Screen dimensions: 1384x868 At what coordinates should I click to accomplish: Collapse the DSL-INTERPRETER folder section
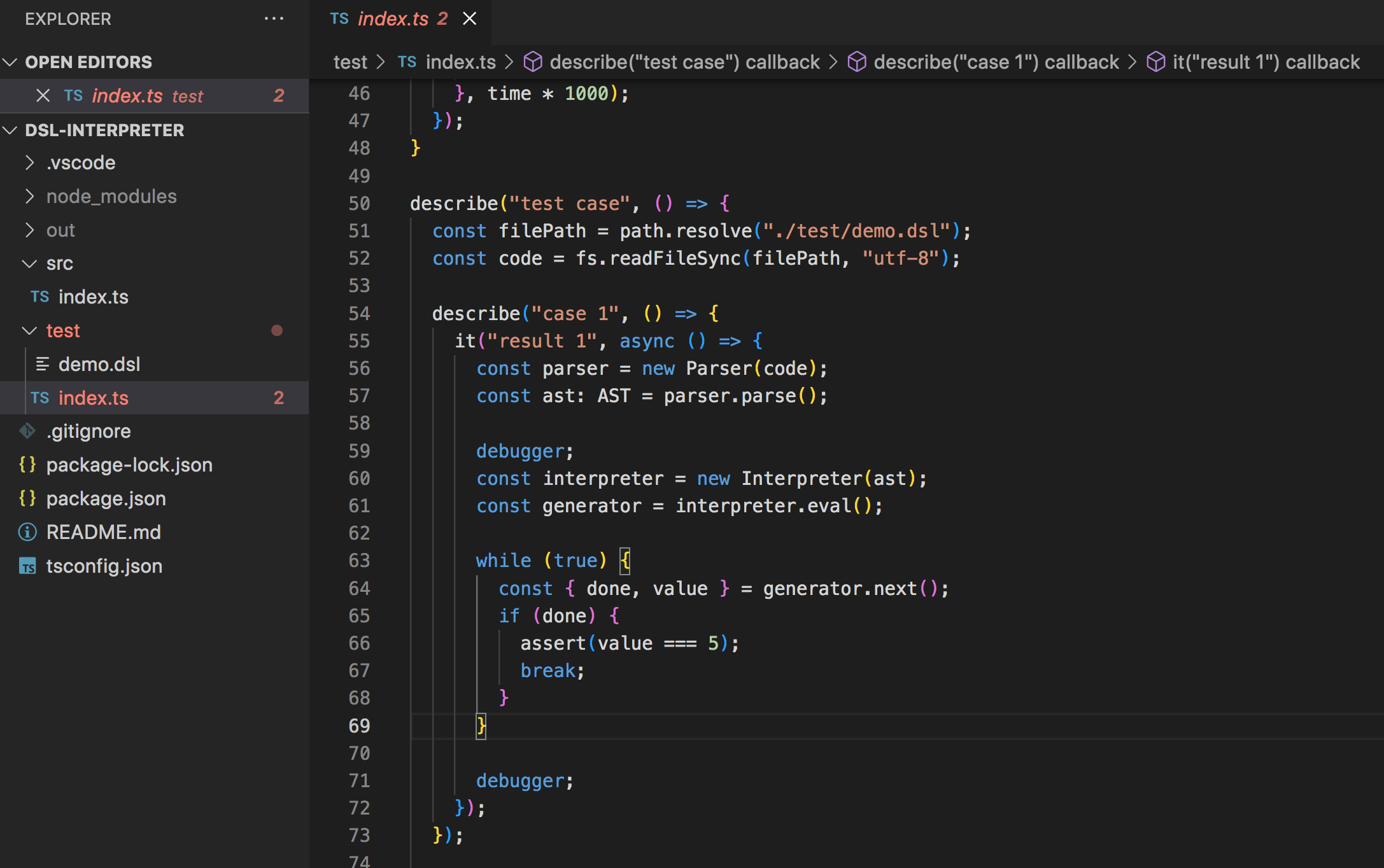pyautogui.click(x=10, y=130)
